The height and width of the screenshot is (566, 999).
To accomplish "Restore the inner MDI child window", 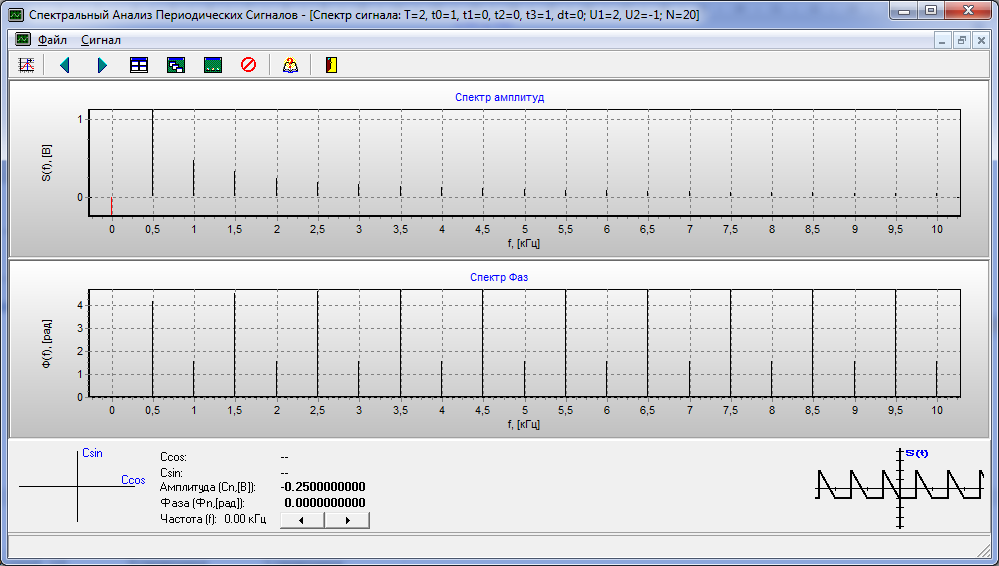I will coord(962,40).
